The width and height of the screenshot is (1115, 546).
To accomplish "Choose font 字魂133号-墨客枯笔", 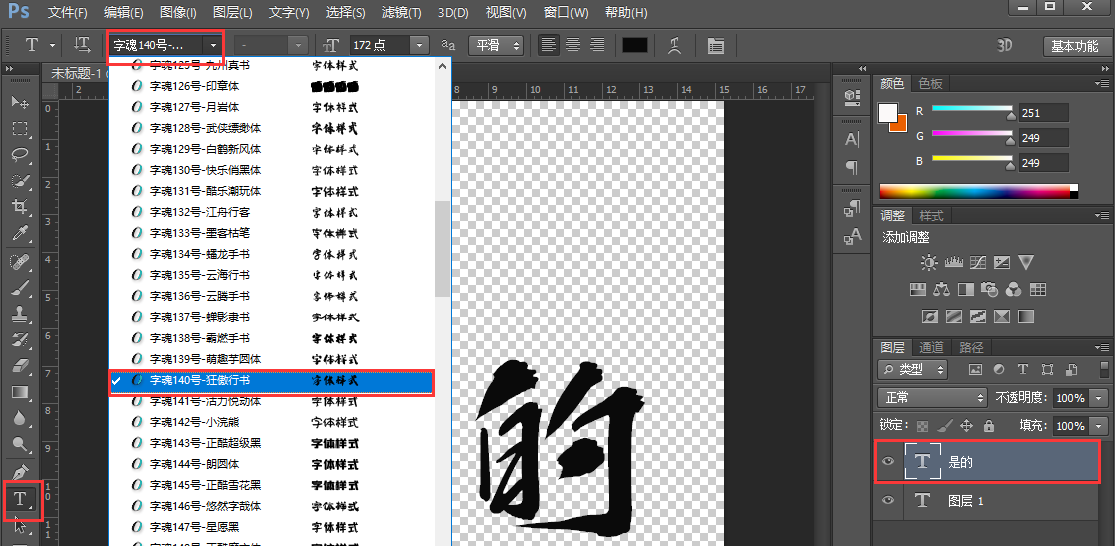I will pyautogui.click(x=272, y=233).
